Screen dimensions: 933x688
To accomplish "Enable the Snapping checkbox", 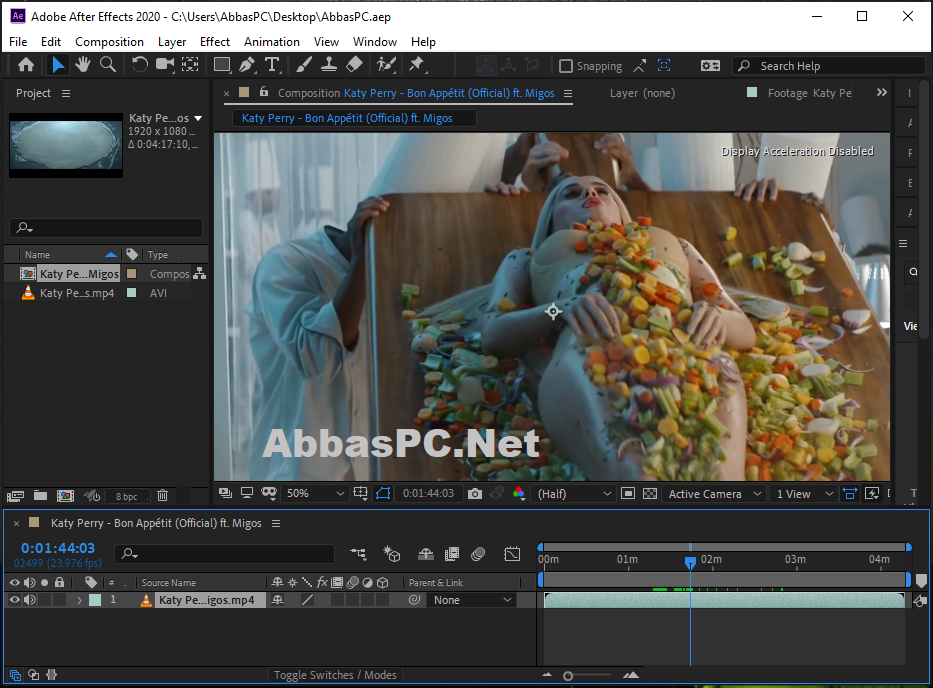I will click(x=566, y=66).
